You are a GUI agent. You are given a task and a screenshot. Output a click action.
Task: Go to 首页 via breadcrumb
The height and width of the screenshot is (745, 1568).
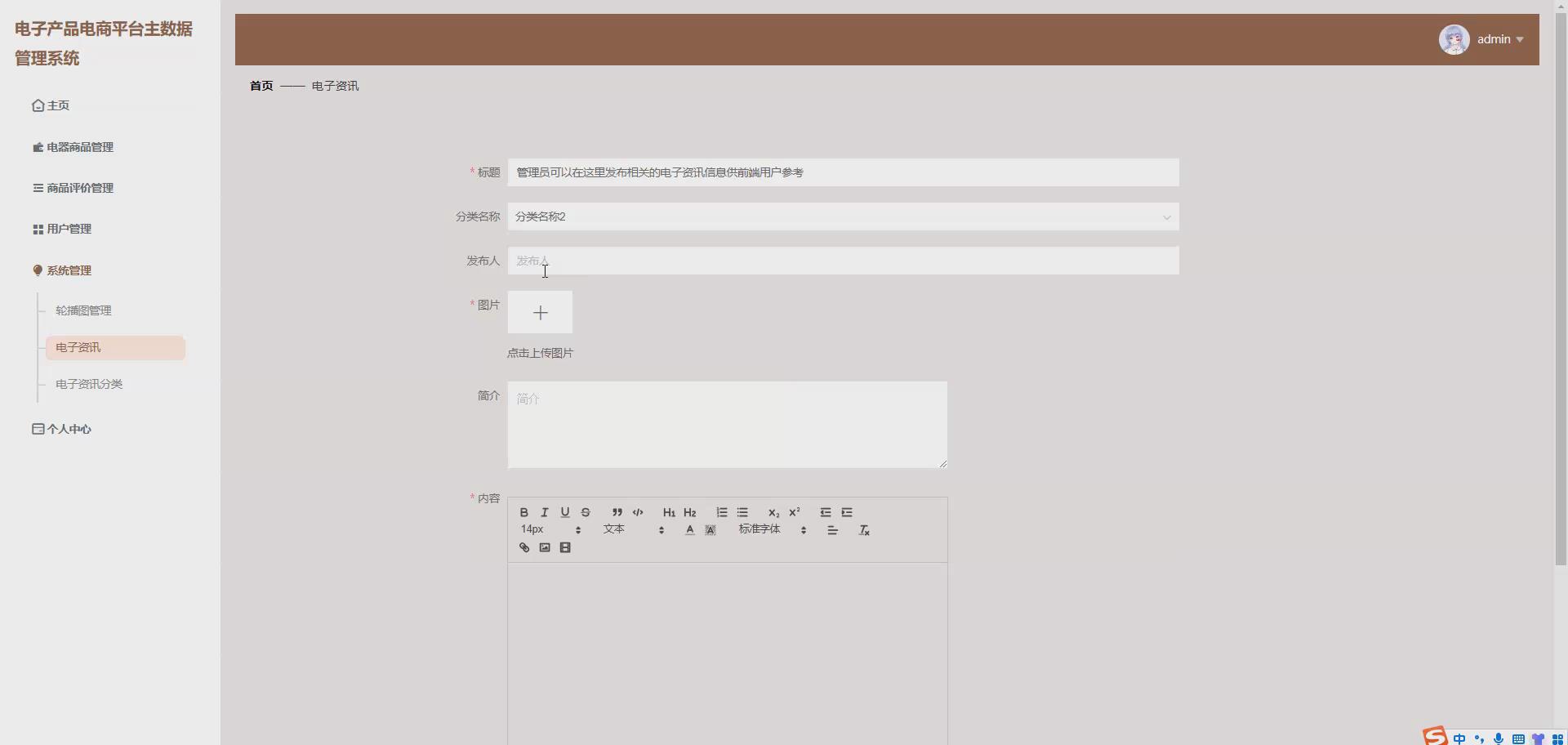pos(261,86)
